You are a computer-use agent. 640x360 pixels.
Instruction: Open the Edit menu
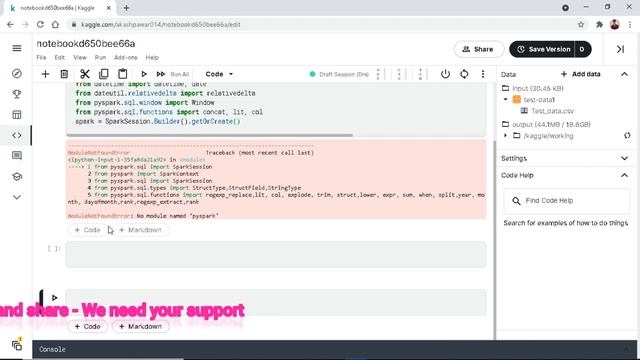[x=60, y=58]
